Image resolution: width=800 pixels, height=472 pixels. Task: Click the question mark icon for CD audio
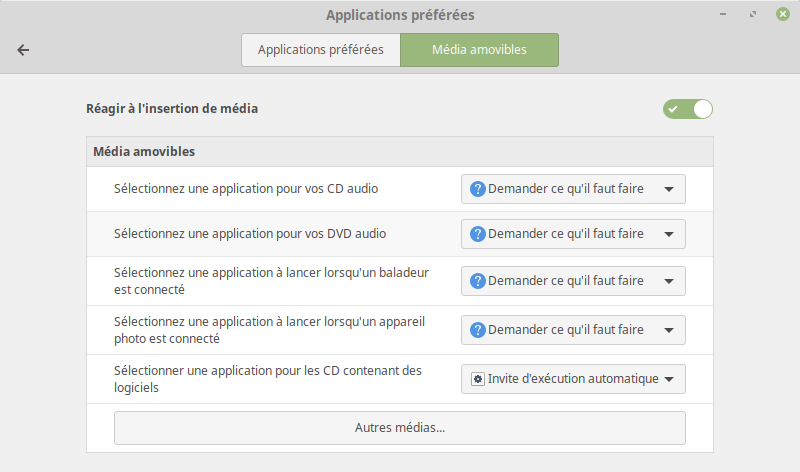pyautogui.click(x=478, y=189)
